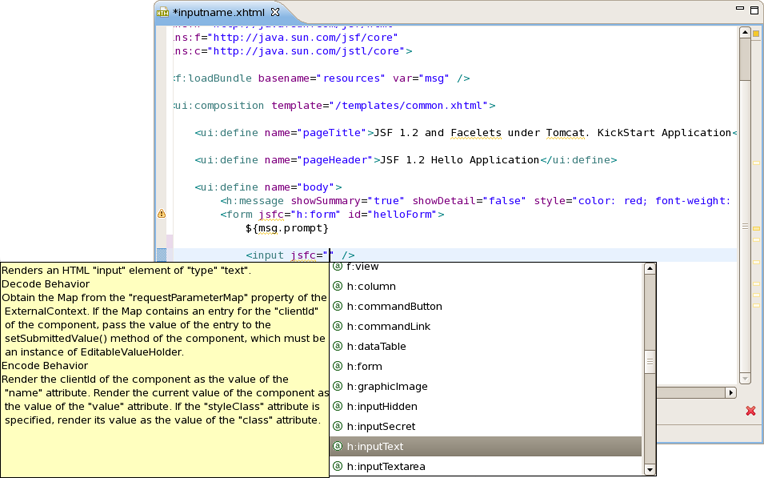Click the icon next to h:dataTable
This screenshot has width=764, height=478.
(x=338, y=346)
